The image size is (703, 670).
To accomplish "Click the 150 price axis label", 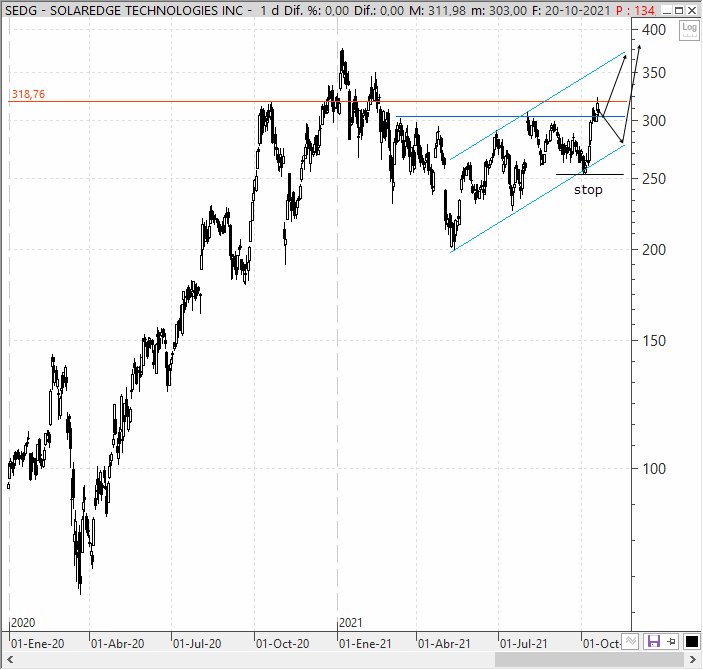I will 654,341.
